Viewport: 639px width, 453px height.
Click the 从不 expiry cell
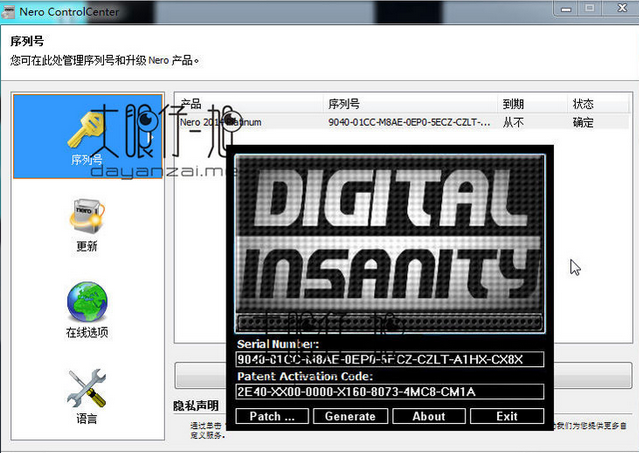[513, 122]
